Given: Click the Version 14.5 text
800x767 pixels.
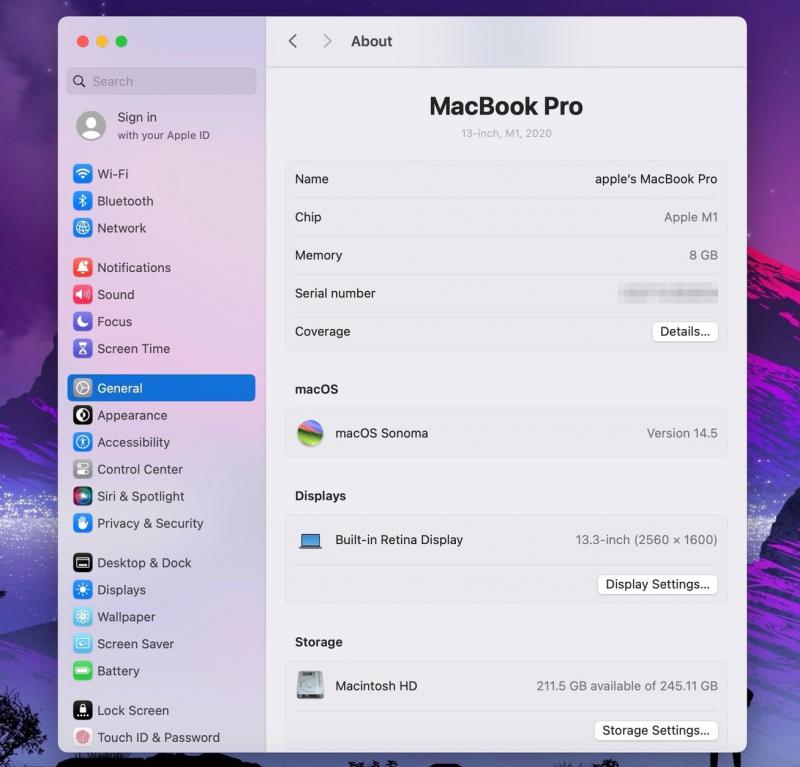Looking at the screenshot, I should tap(682, 433).
